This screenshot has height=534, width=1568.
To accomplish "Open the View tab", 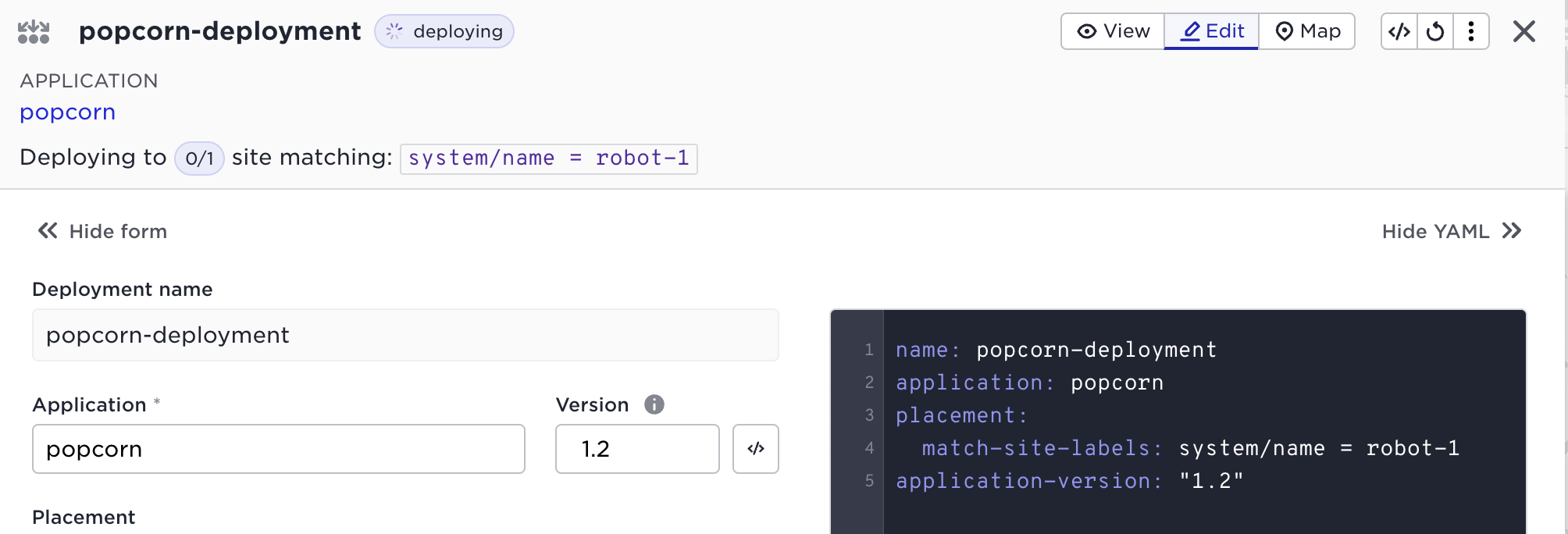I will pos(1113,31).
